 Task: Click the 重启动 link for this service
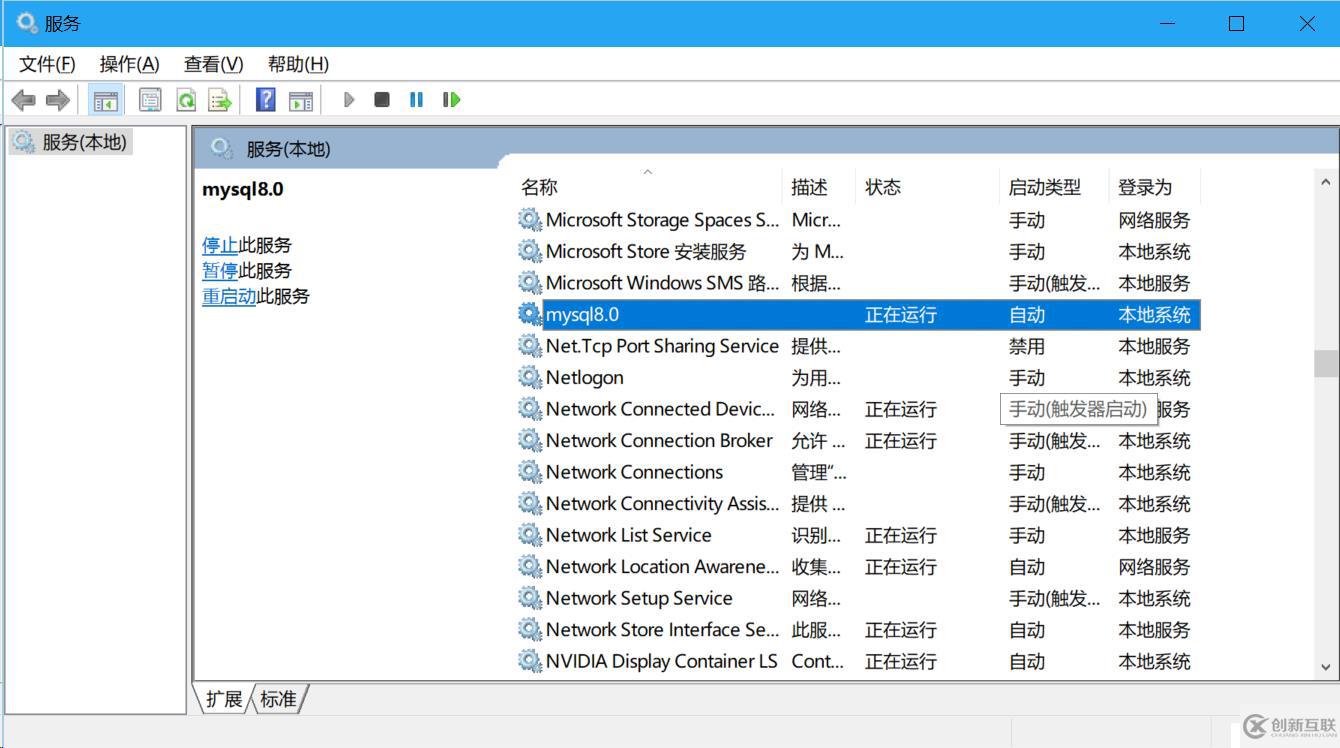(x=229, y=296)
